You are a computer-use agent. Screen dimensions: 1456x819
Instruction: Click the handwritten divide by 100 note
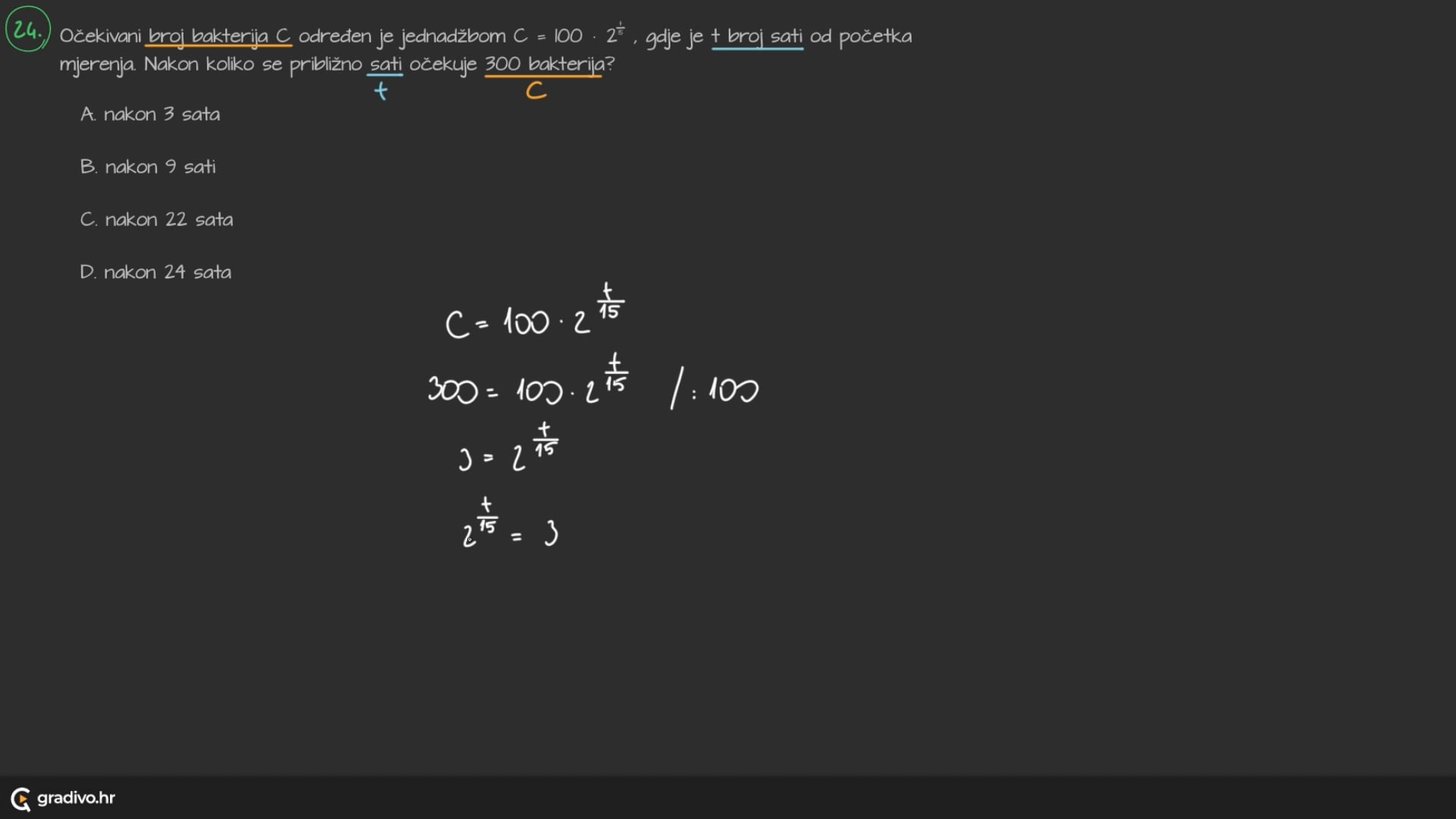coord(714,390)
